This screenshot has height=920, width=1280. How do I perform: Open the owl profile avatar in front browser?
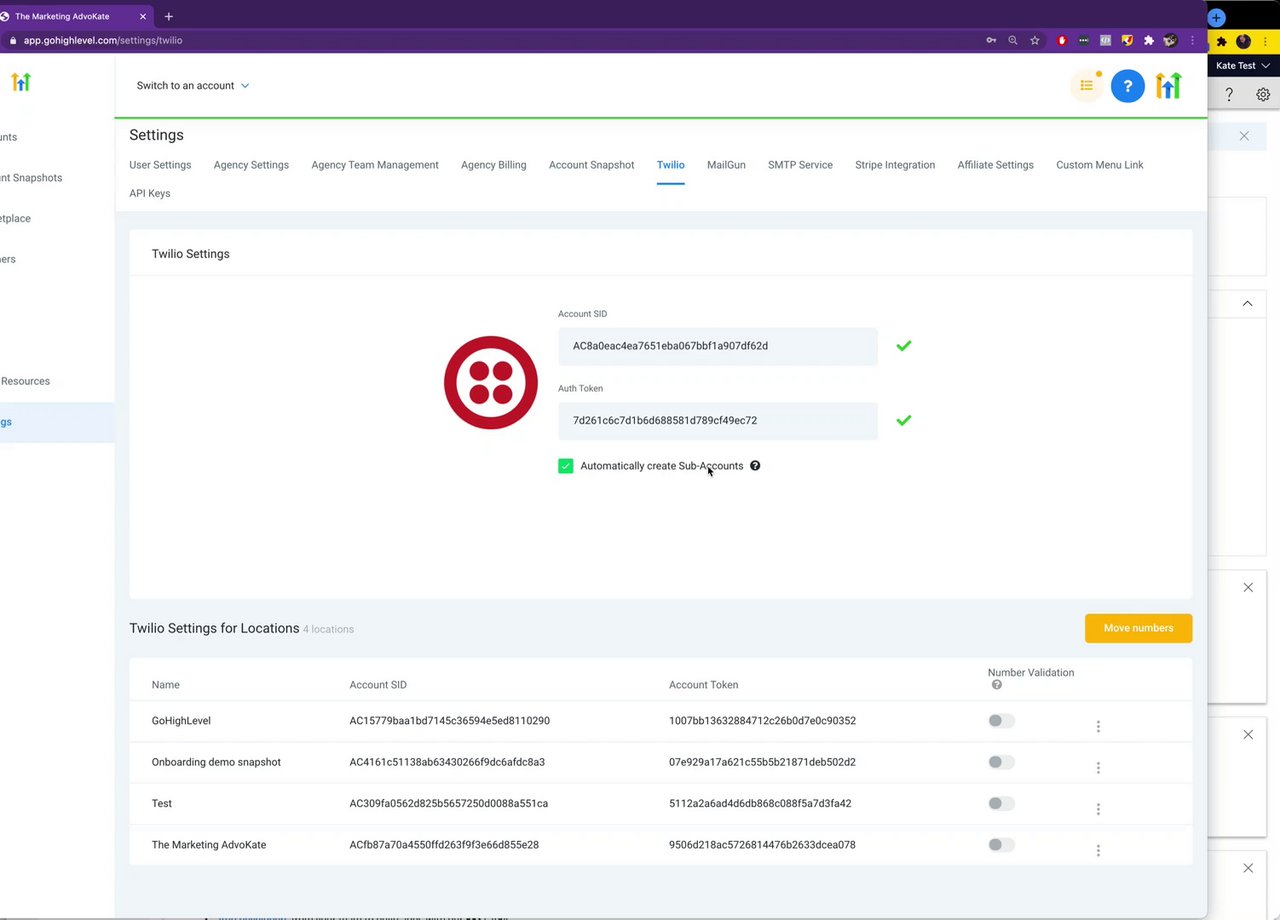pos(1170,41)
